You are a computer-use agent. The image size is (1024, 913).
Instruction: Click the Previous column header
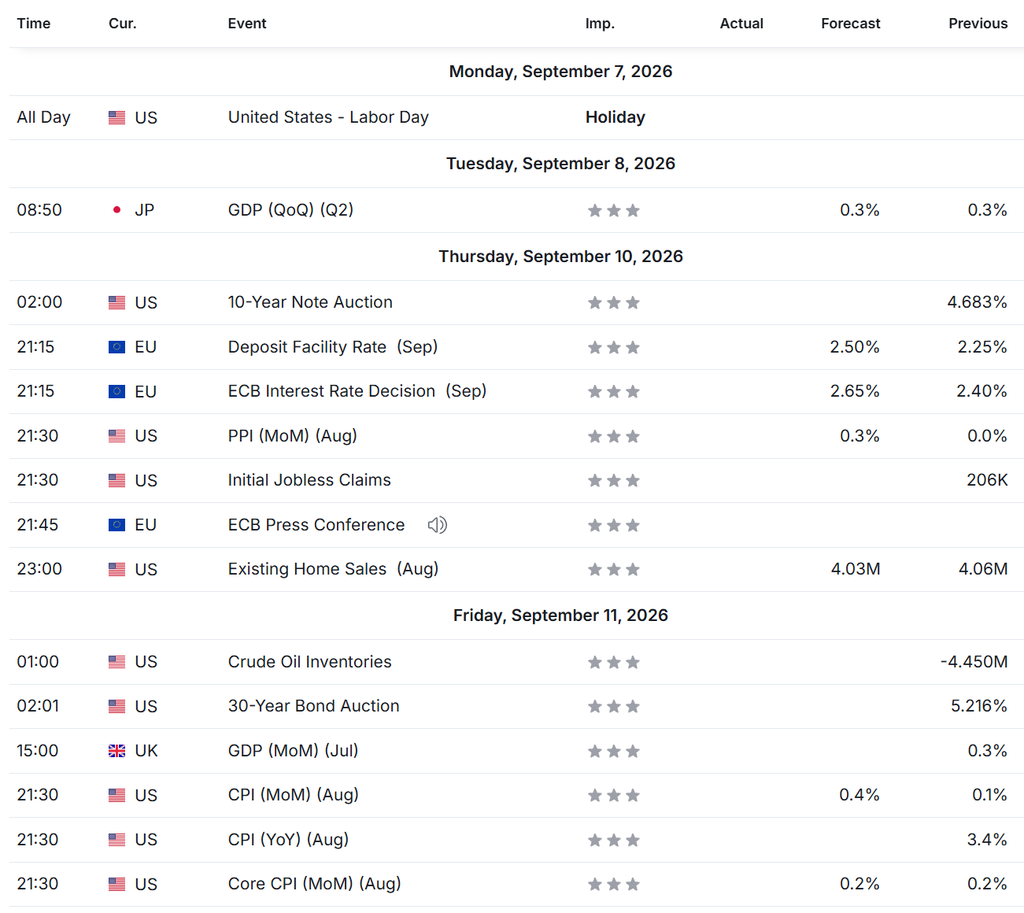click(x=978, y=24)
